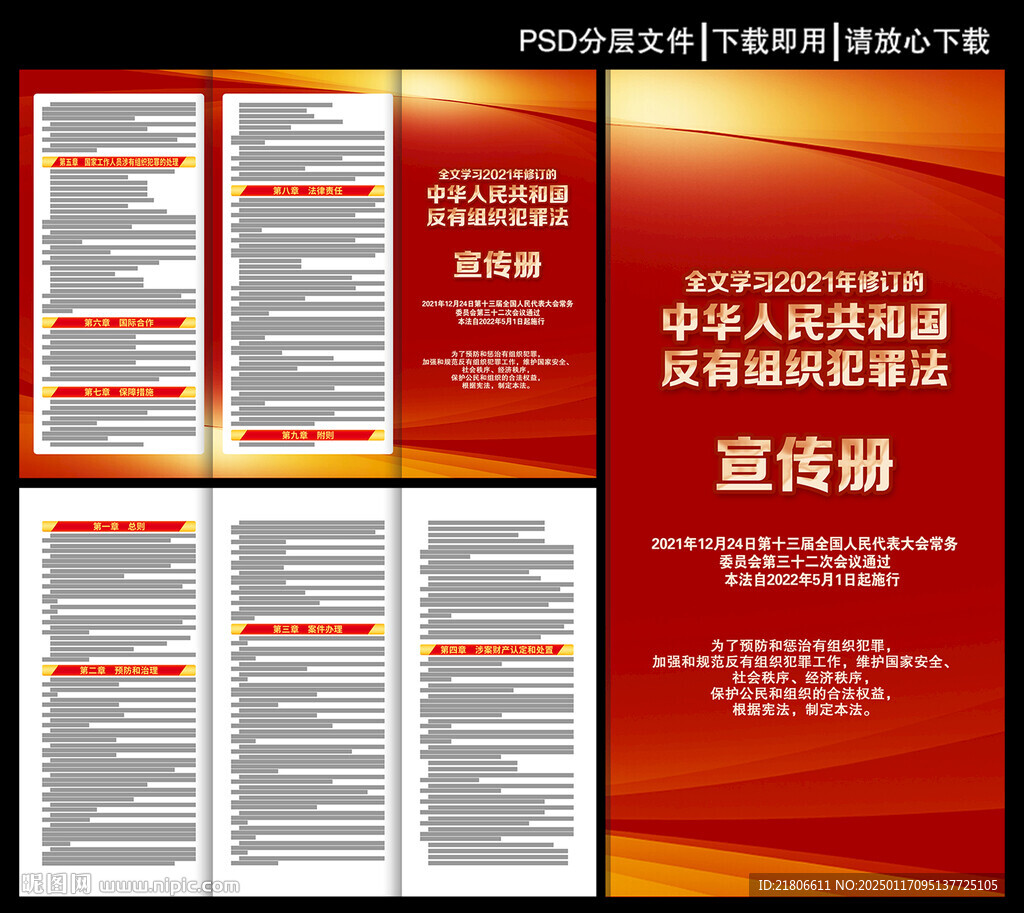The height and width of the screenshot is (913, 1024).
Task: Click "根据宪法,制定本法。" on the large cover
Action: [803, 709]
